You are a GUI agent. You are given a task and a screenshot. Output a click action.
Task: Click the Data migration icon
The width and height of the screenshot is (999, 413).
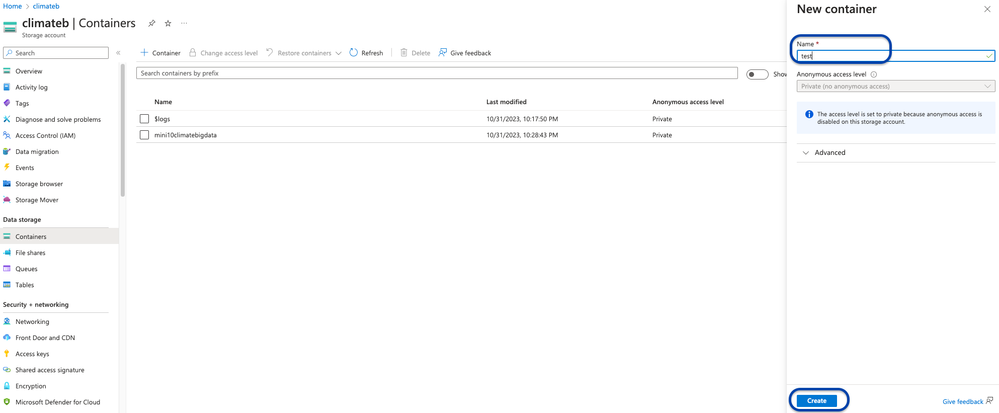pos(7,152)
